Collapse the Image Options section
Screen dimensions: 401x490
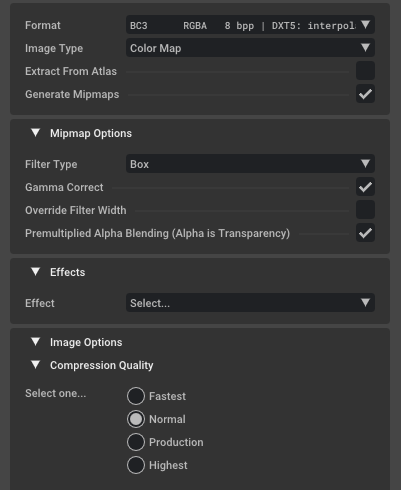point(35,342)
